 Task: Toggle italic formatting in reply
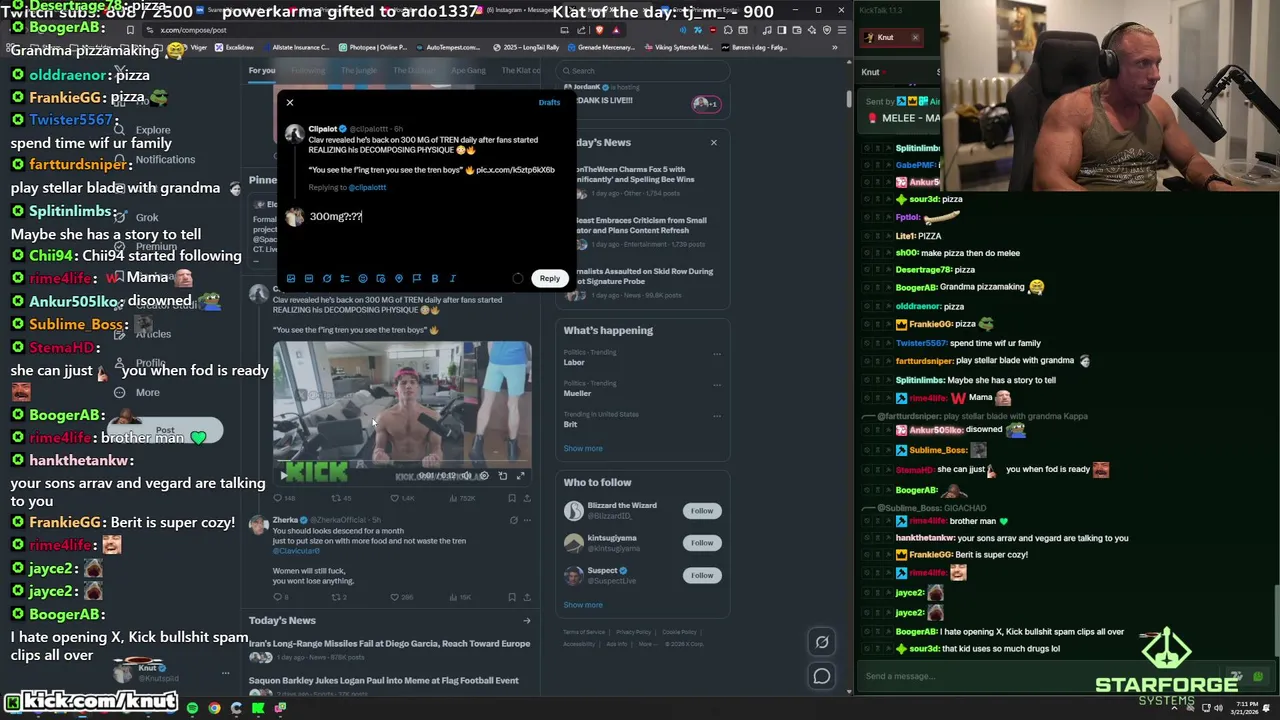click(453, 279)
